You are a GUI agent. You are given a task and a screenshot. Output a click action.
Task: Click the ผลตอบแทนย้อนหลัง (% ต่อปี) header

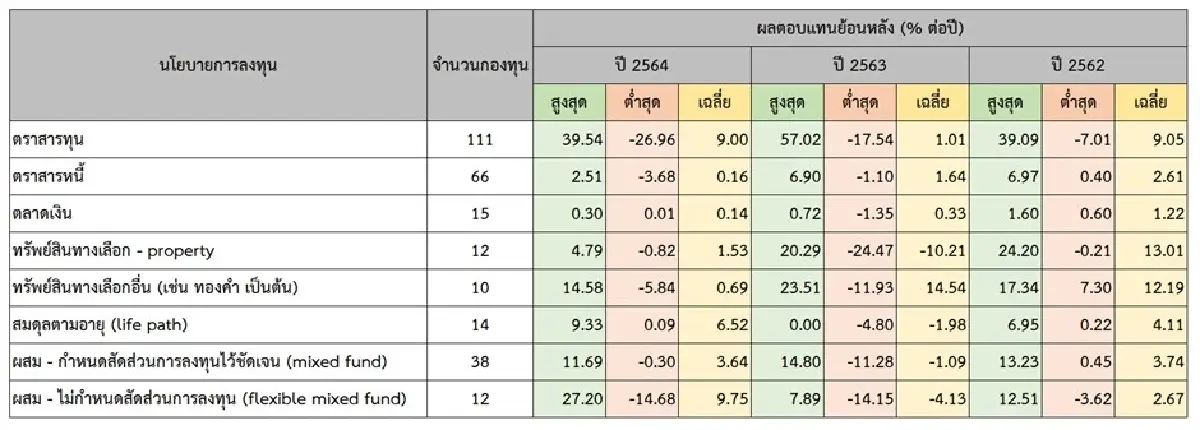click(x=861, y=27)
